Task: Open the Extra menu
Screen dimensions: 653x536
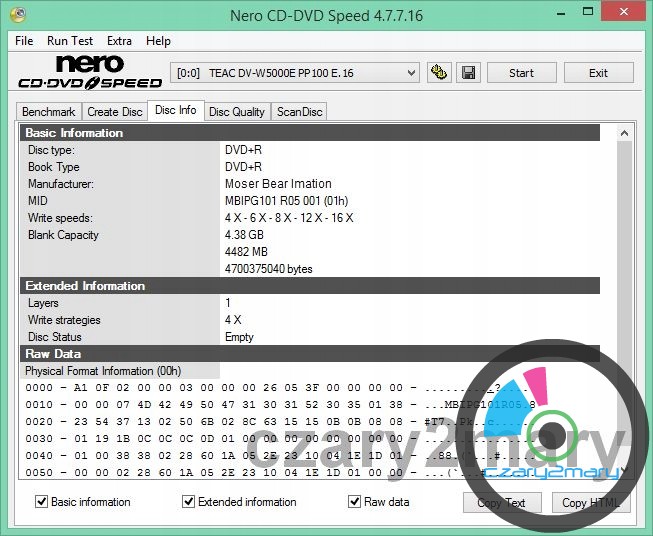Action: click(119, 41)
